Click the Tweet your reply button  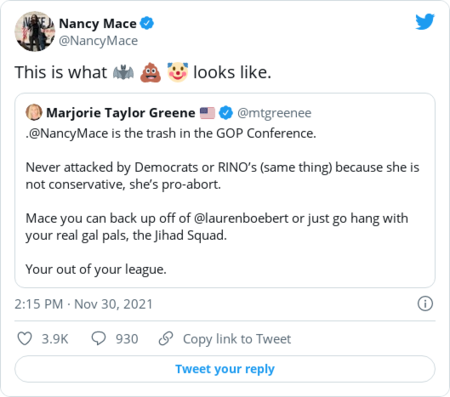[225, 369]
